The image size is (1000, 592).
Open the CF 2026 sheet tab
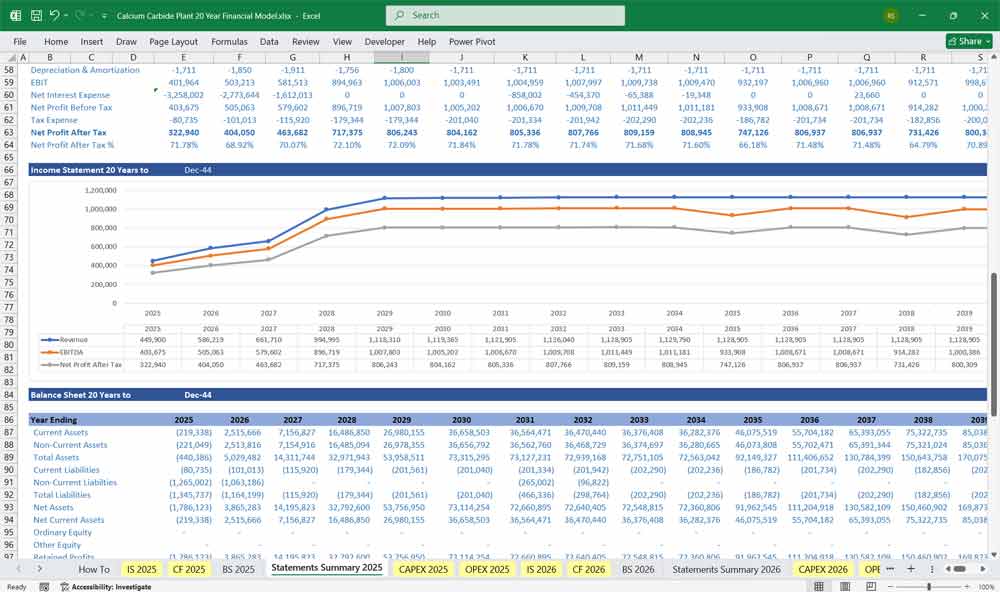(588, 568)
